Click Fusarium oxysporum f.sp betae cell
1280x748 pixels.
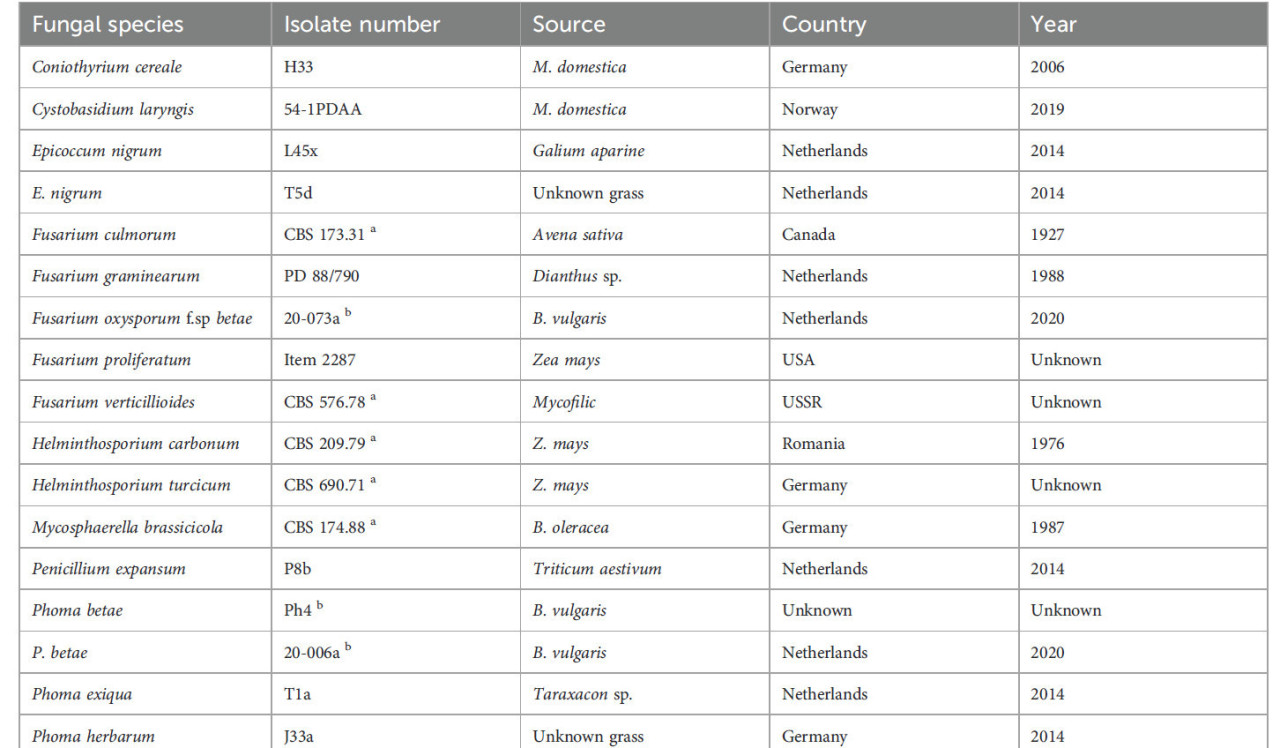[x=142, y=318]
